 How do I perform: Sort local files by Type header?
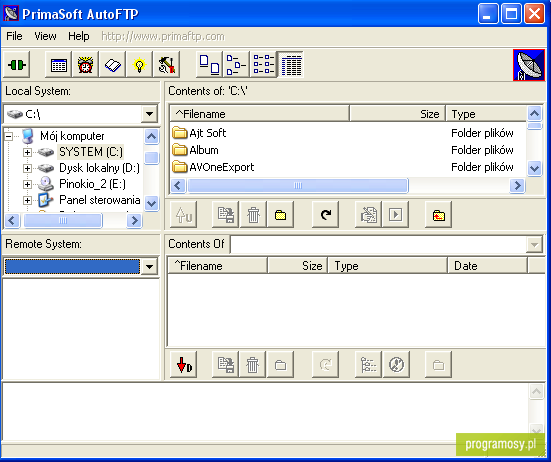(x=486, y=114)
